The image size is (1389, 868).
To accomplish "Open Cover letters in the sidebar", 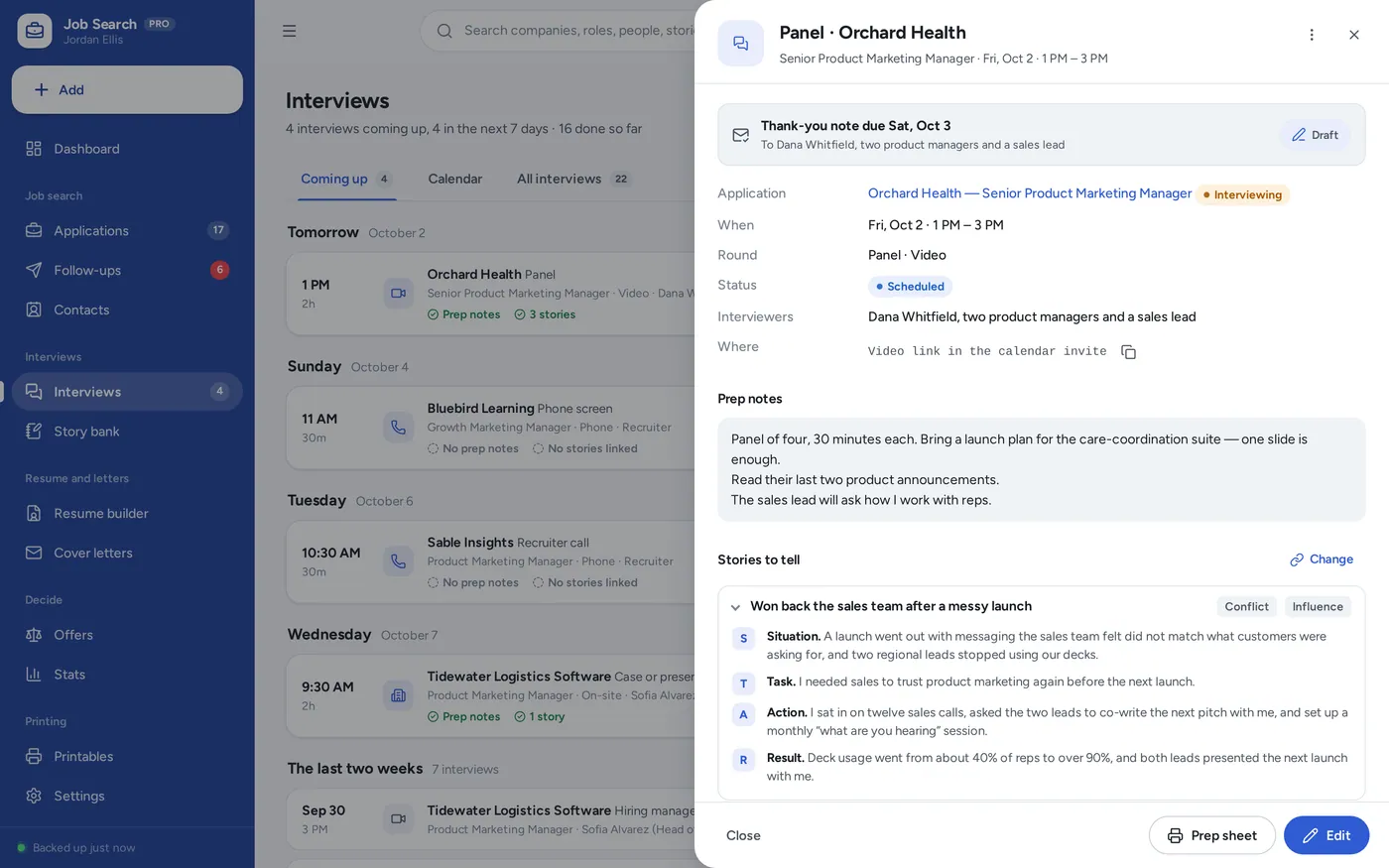I will coord(127,553).
